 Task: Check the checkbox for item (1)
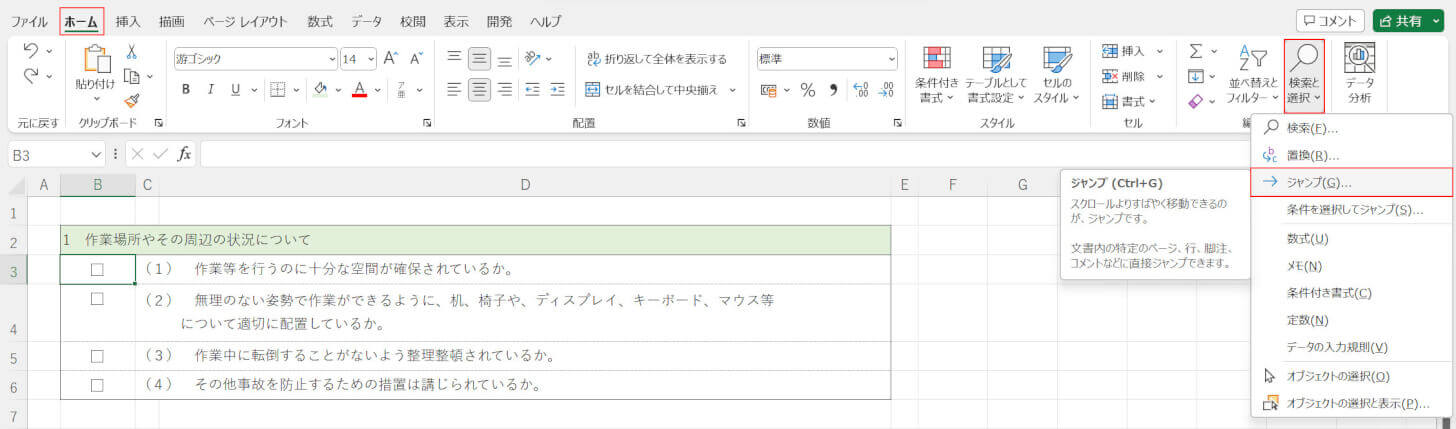97,269
